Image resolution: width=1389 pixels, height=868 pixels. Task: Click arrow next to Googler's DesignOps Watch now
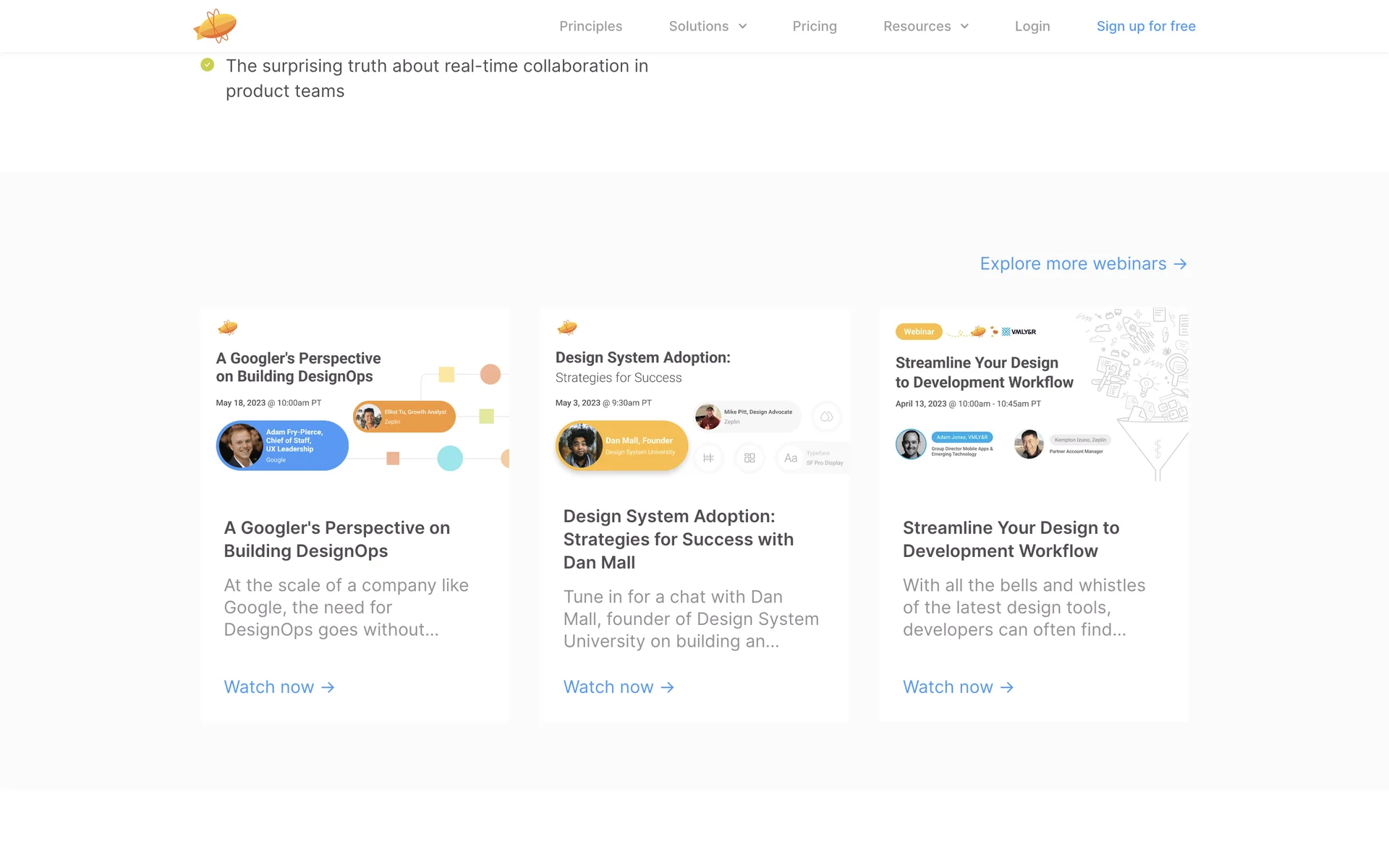click(328, 687)
